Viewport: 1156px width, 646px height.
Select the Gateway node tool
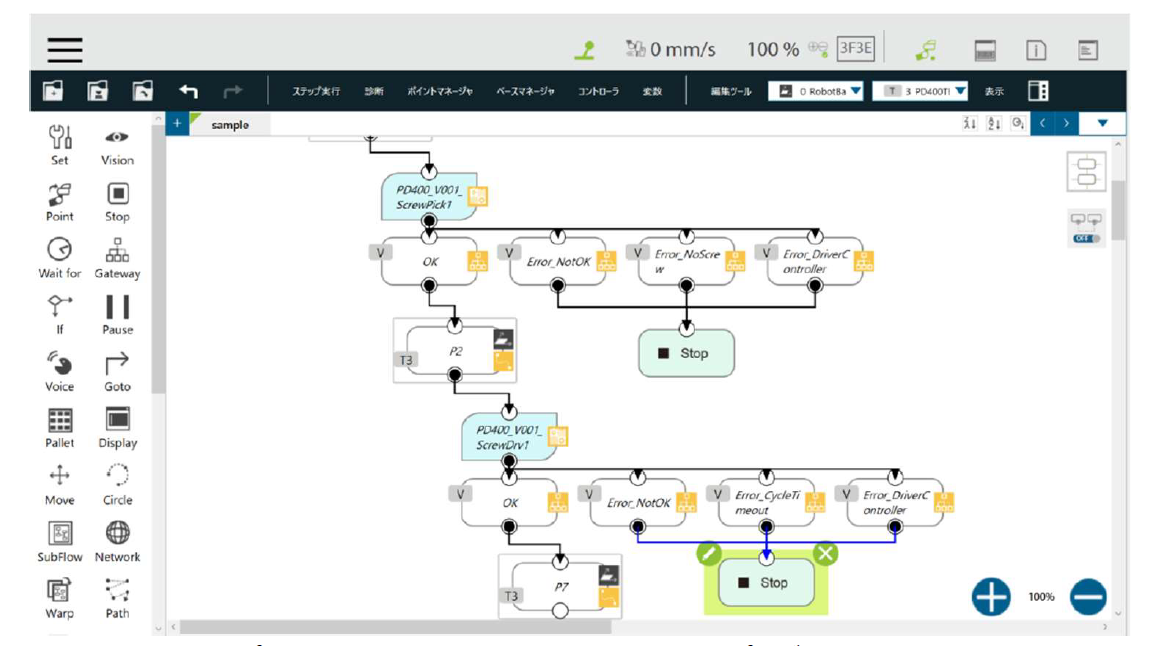(117, 258)
